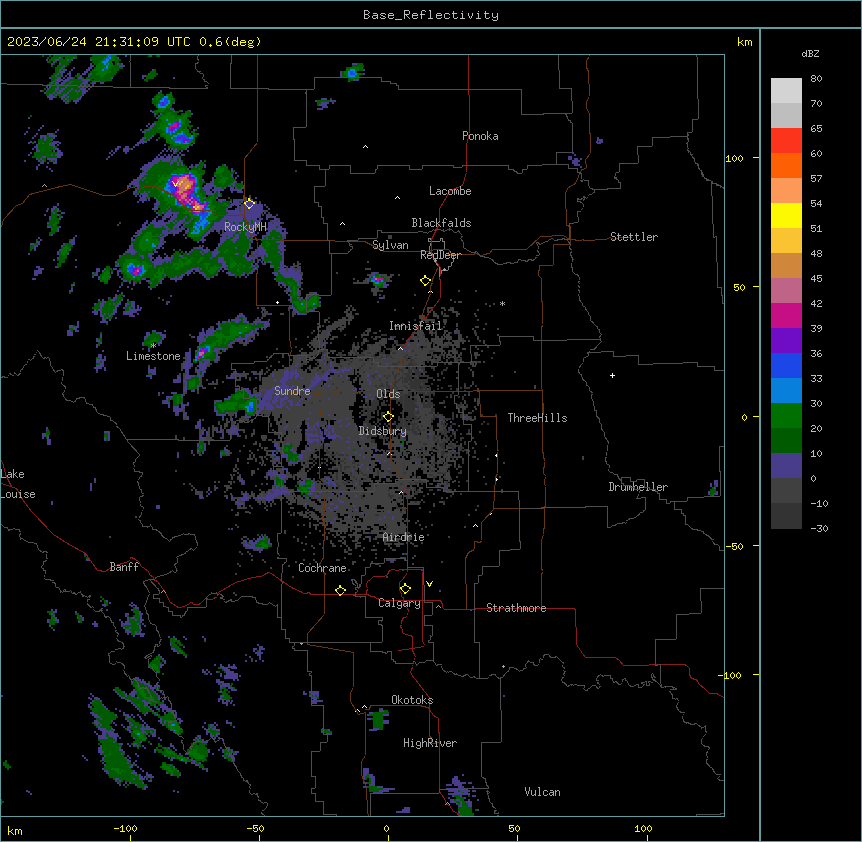
Task: Click the yellow V marker east of Calgary
Action: (429, 584)
